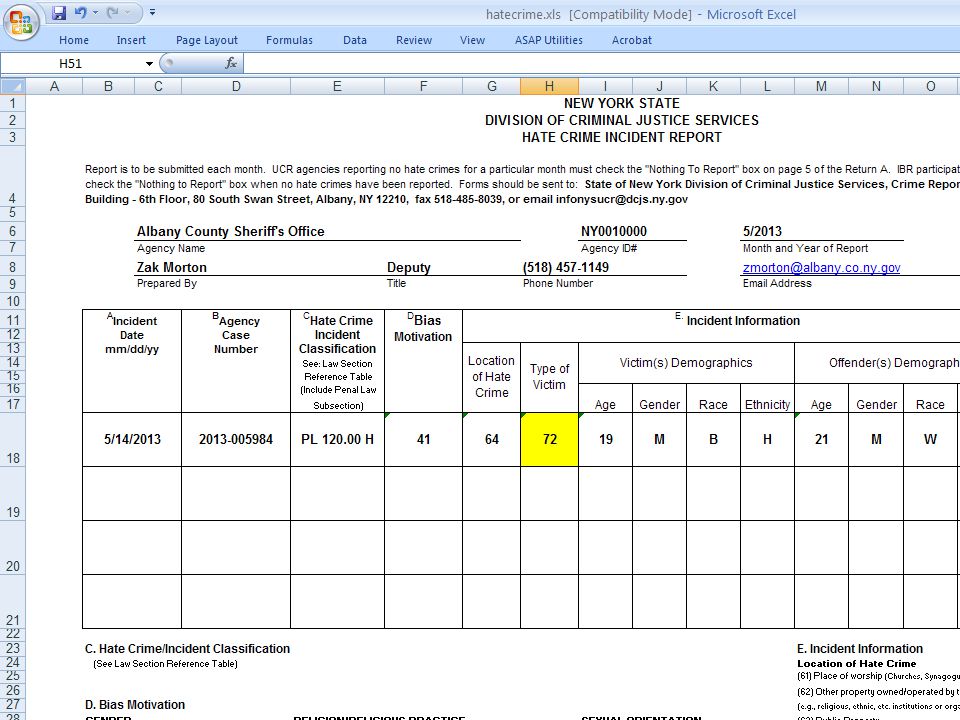Select column D header
960x720 pixels.
236,86
